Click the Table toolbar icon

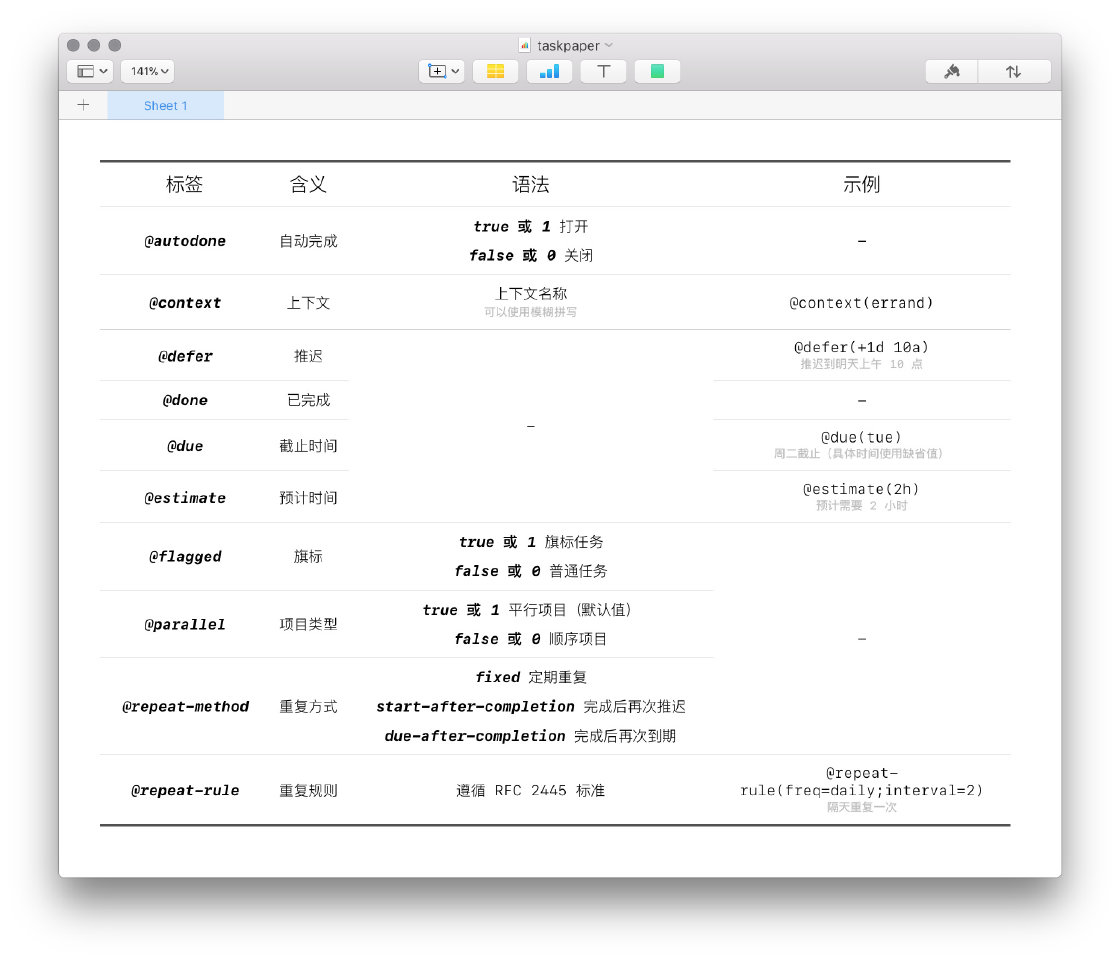(x=495, y=71)
